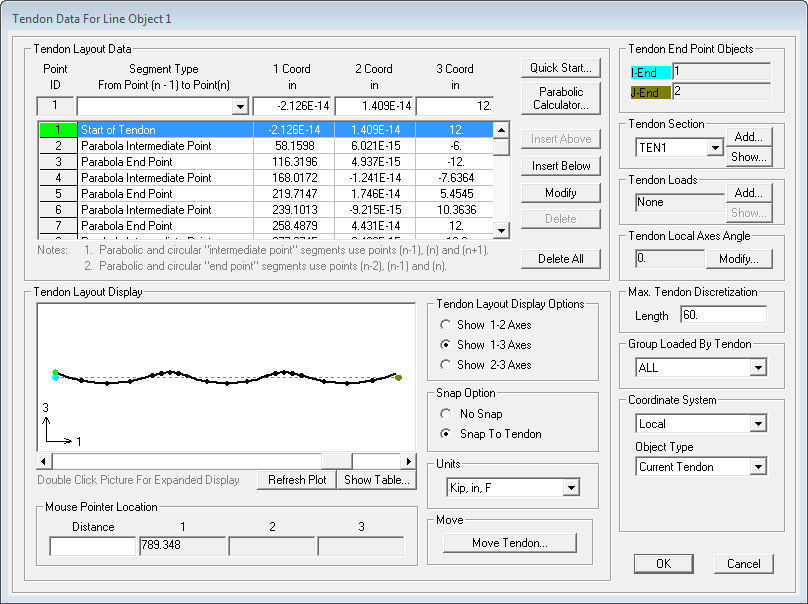The height and width of the screenshot is (604, 808).
Task: Select row 4 Parabola Intermediate Point
Action: point(266,178)
